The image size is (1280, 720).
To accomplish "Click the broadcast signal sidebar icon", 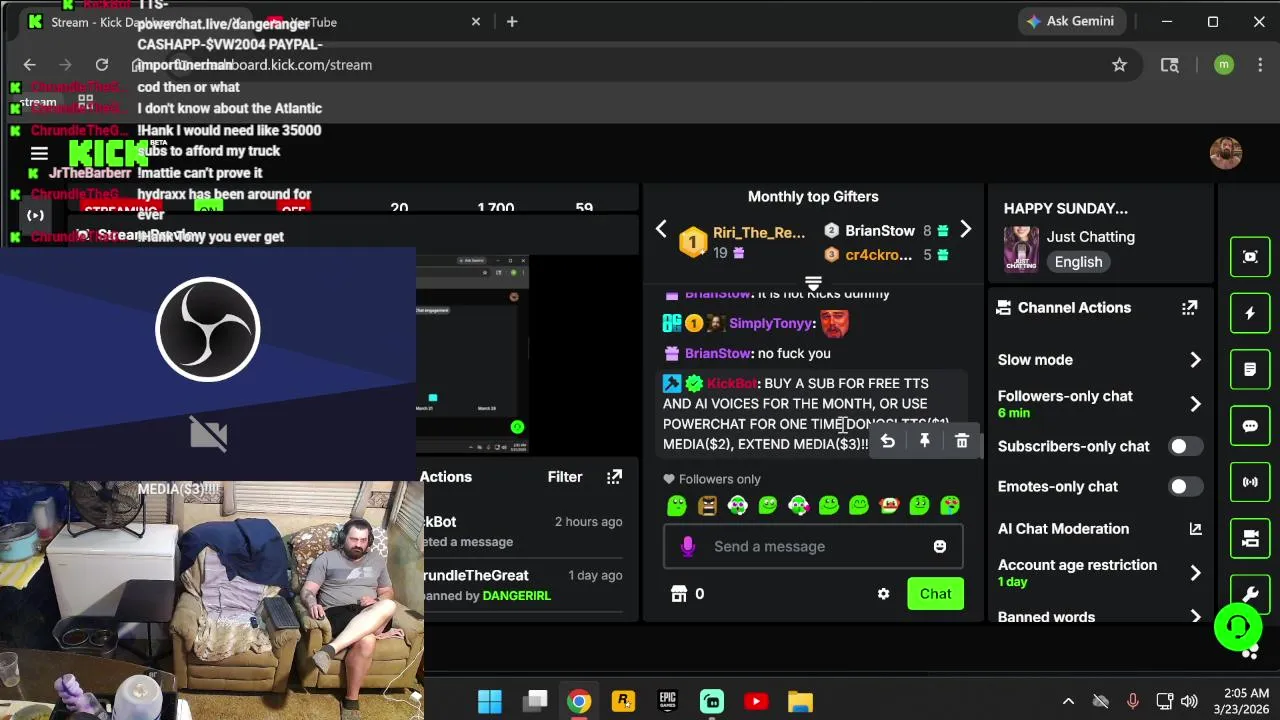I will (x=1250, y=482).
